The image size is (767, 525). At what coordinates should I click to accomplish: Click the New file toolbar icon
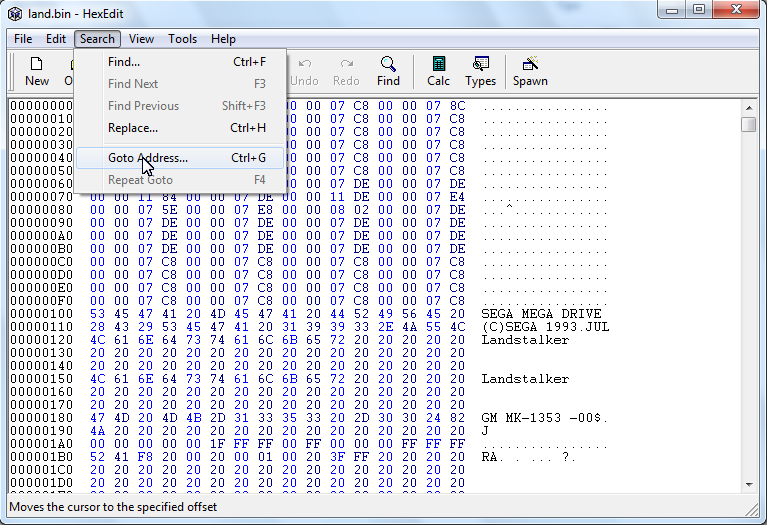pos(37,71)
